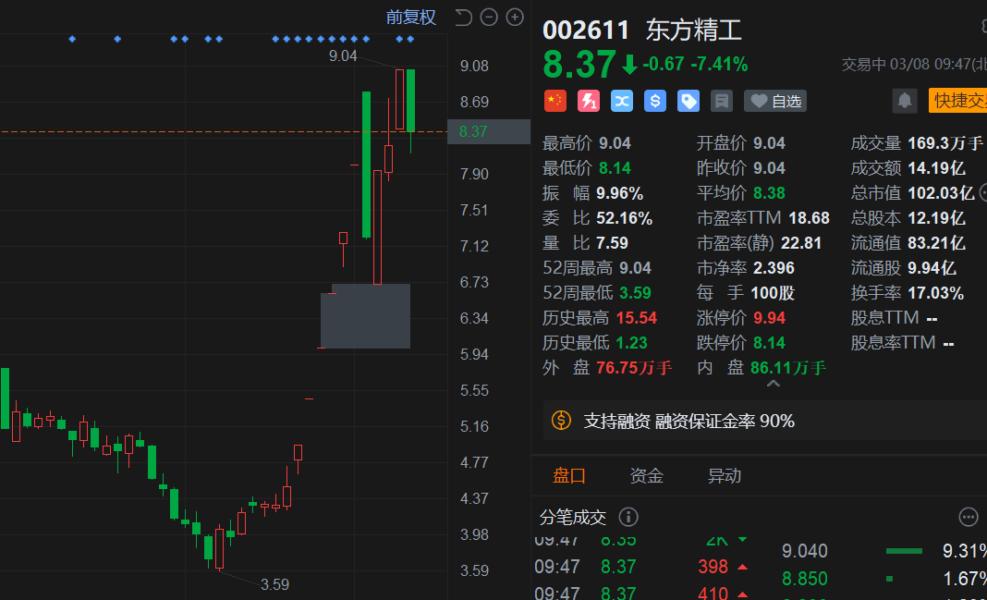Click 涨停价 9.94 value

click(x=769, y=318)
